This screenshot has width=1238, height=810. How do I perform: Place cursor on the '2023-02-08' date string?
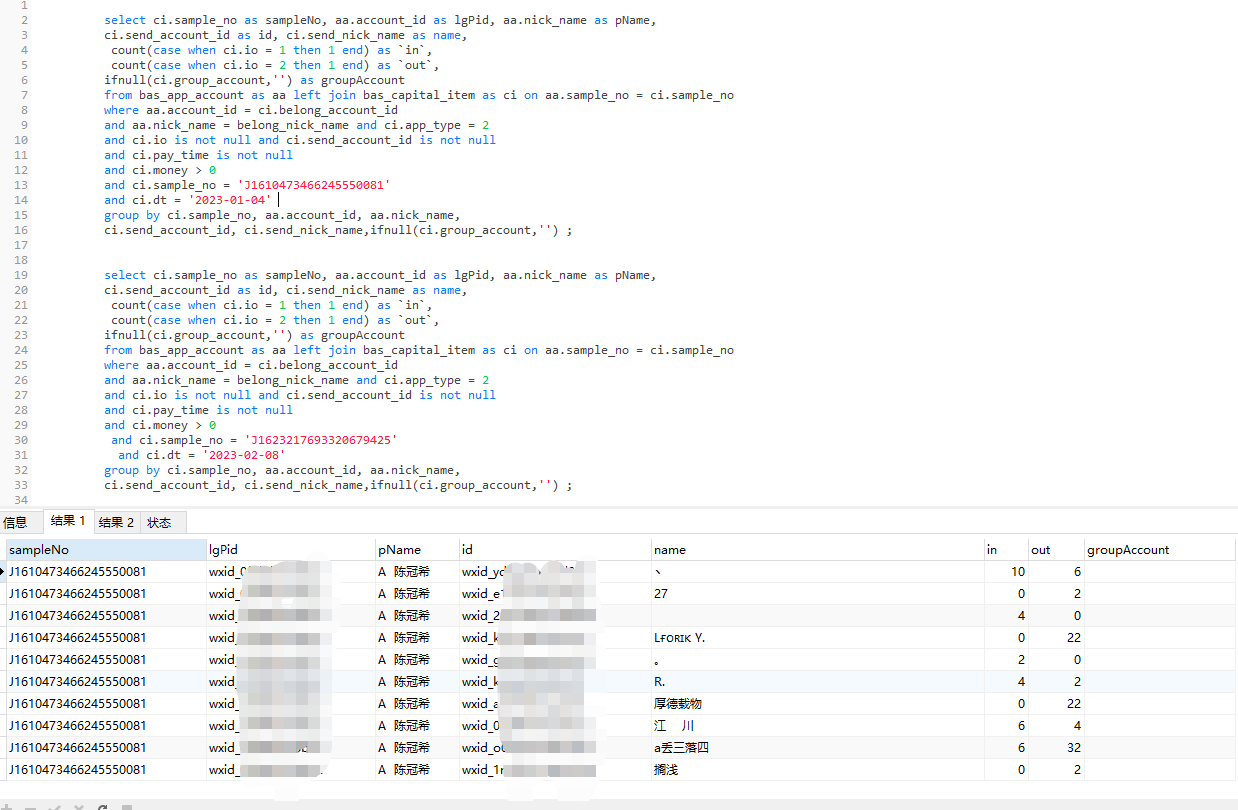[x=244, y=455]
